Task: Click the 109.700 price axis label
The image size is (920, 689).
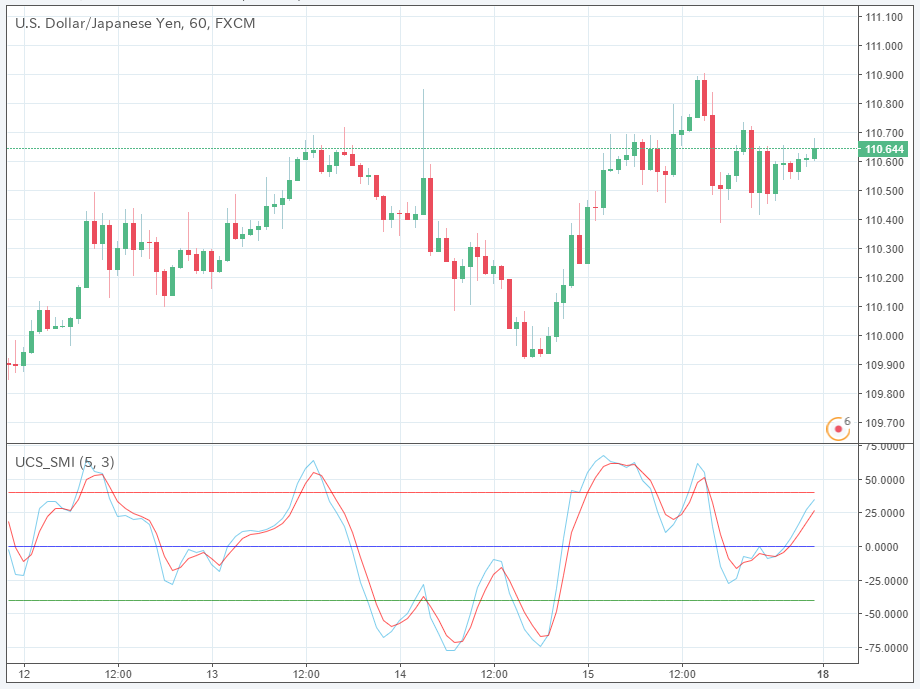Action: (884, 423)
